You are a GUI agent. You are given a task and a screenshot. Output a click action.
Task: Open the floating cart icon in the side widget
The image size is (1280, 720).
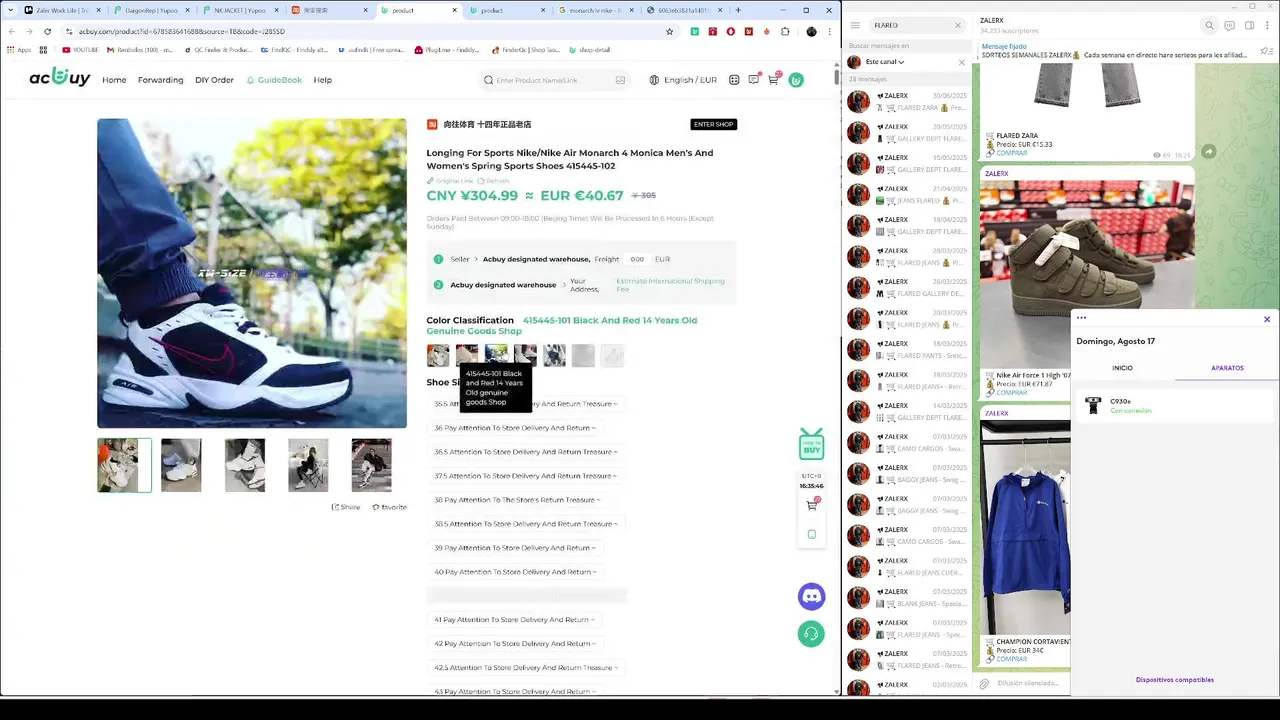click(x=812, y=505)
